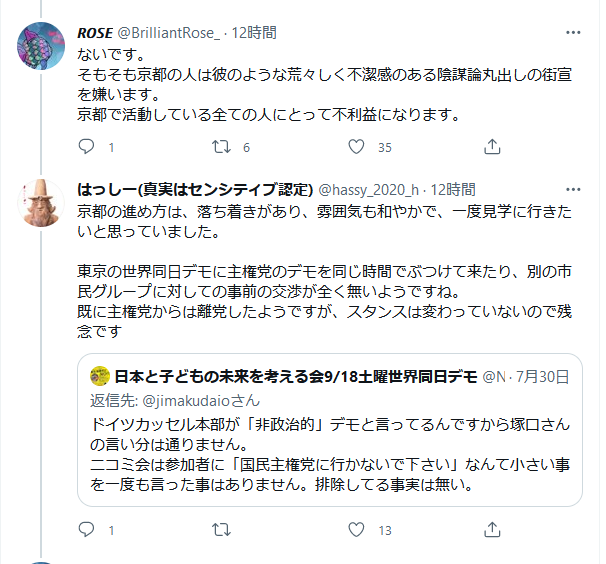Click quoted tweet's small avatar icon
The image size is (606, 564).
click(x=99, y=376)
